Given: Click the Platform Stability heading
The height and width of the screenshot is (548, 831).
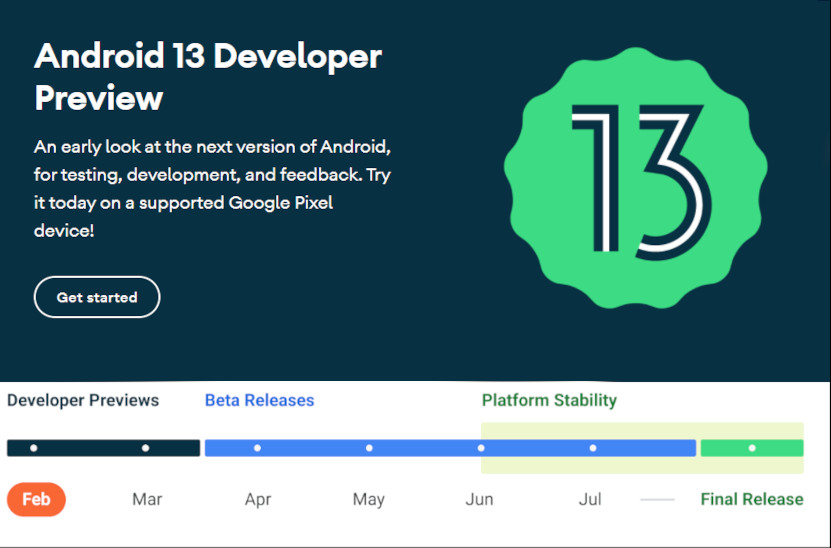Looking at the screenshot, I should pos(549,400).
